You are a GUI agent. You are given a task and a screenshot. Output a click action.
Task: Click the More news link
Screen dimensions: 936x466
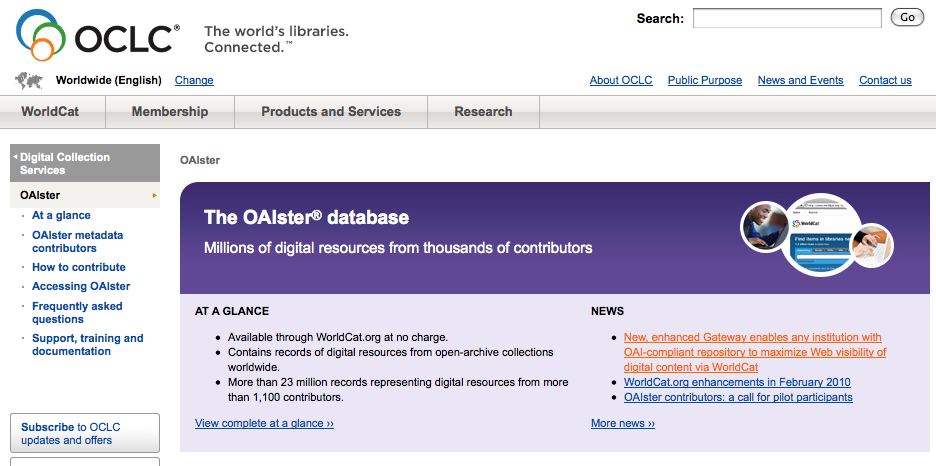tap(623, 423)
